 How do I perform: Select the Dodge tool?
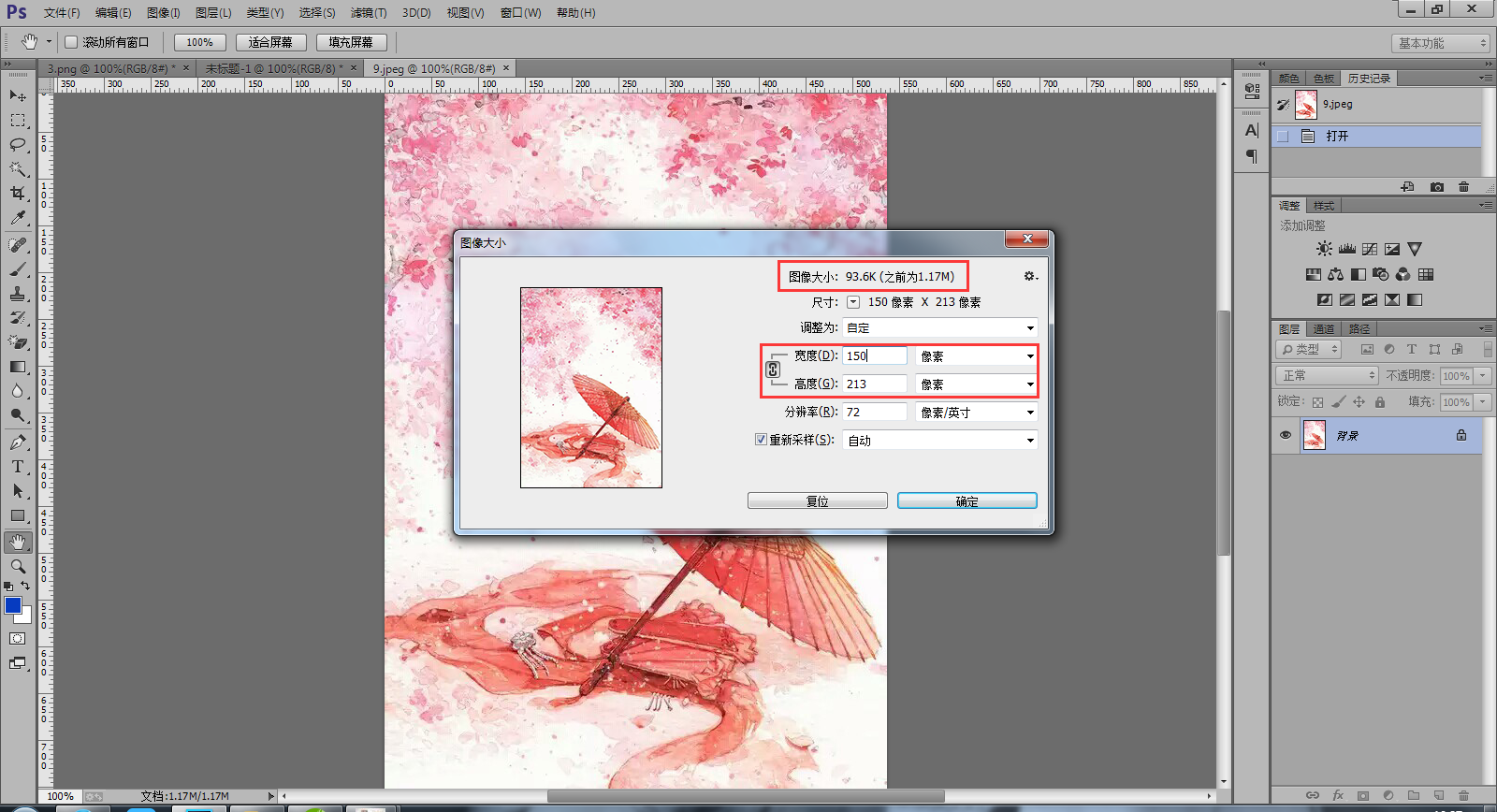(x=18, y=415)
